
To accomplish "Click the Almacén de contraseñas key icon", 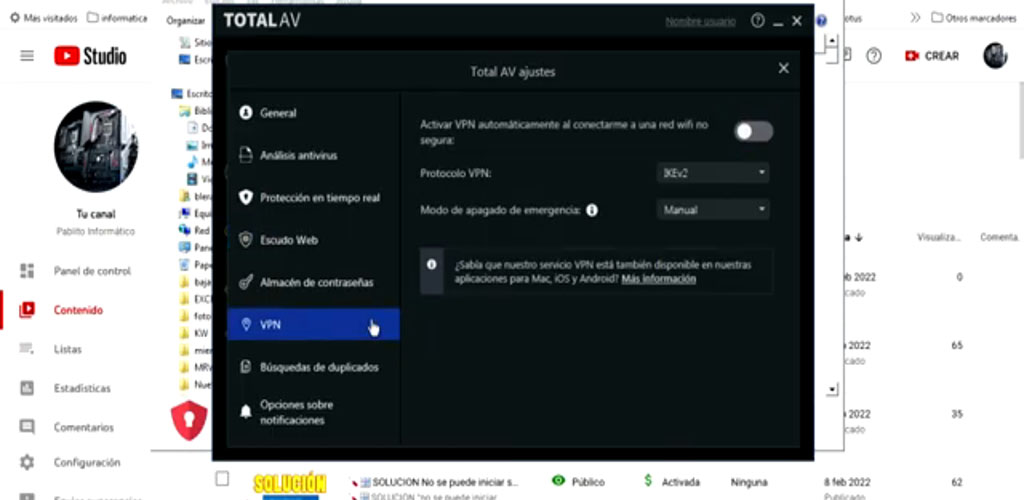I will point(246,283).
